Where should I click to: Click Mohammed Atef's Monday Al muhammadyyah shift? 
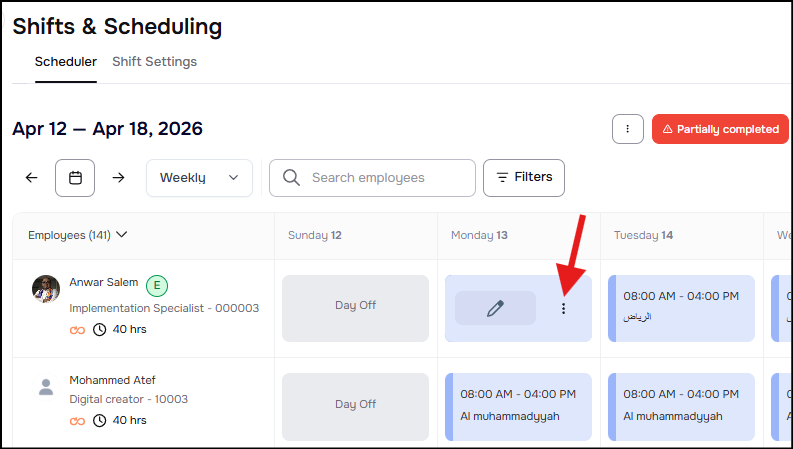coord(518,405)
